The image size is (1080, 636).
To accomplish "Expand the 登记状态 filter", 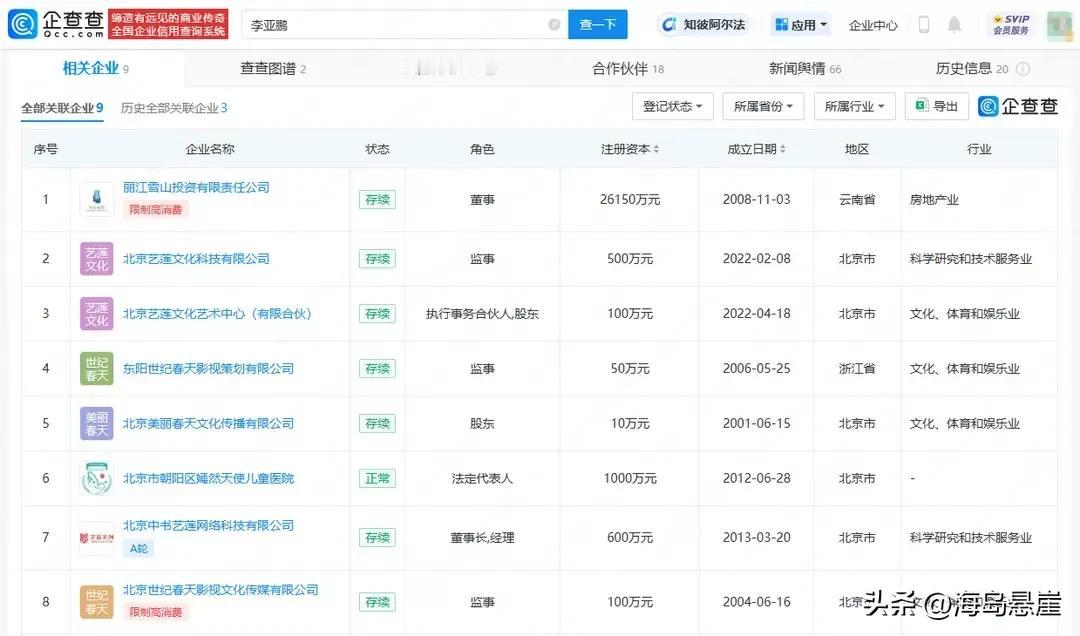I will coord(672,106).
